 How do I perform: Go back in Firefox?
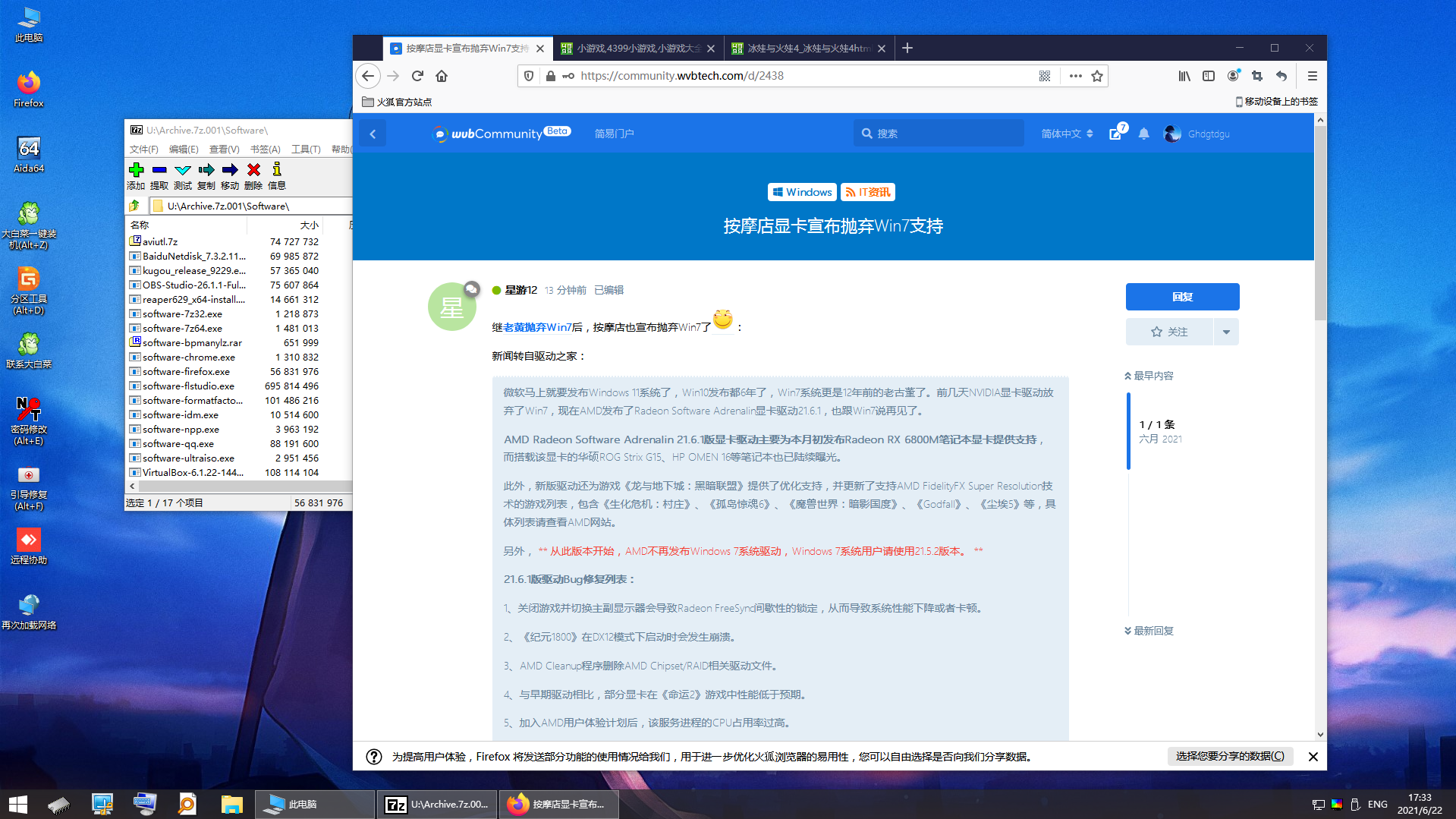[368, 76]
